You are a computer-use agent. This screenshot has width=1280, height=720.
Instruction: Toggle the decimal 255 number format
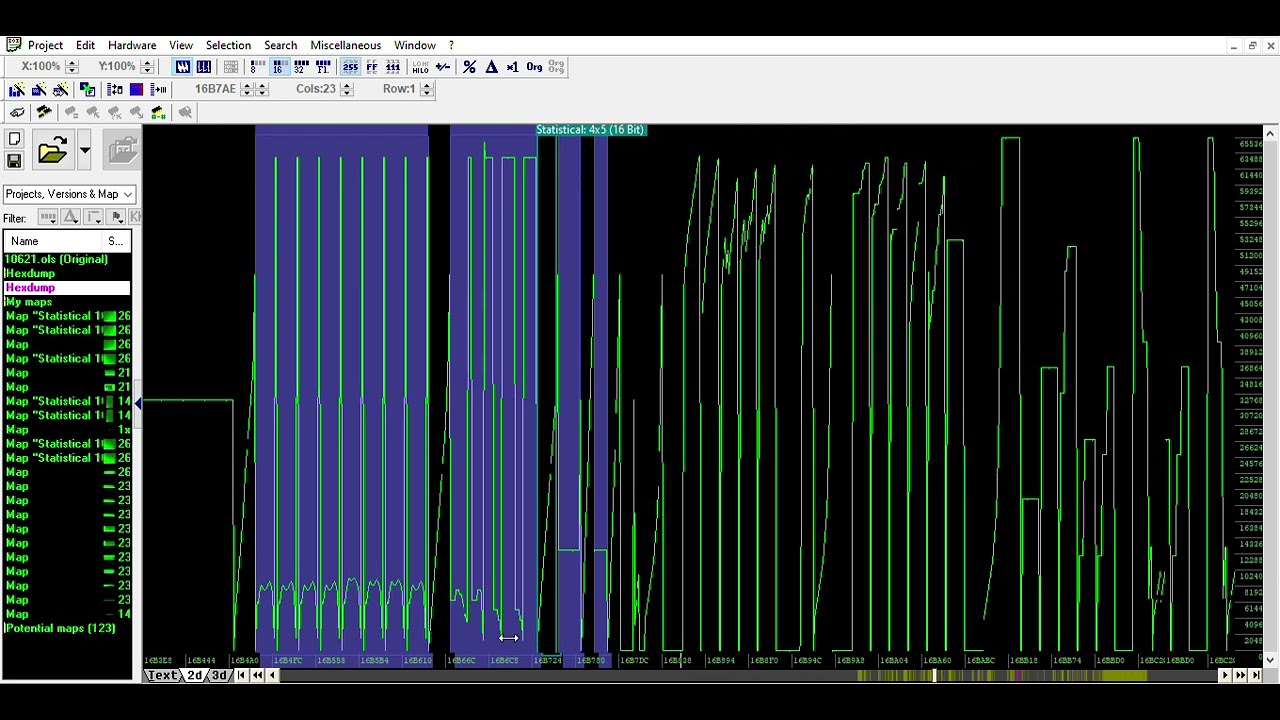[350, 67]
